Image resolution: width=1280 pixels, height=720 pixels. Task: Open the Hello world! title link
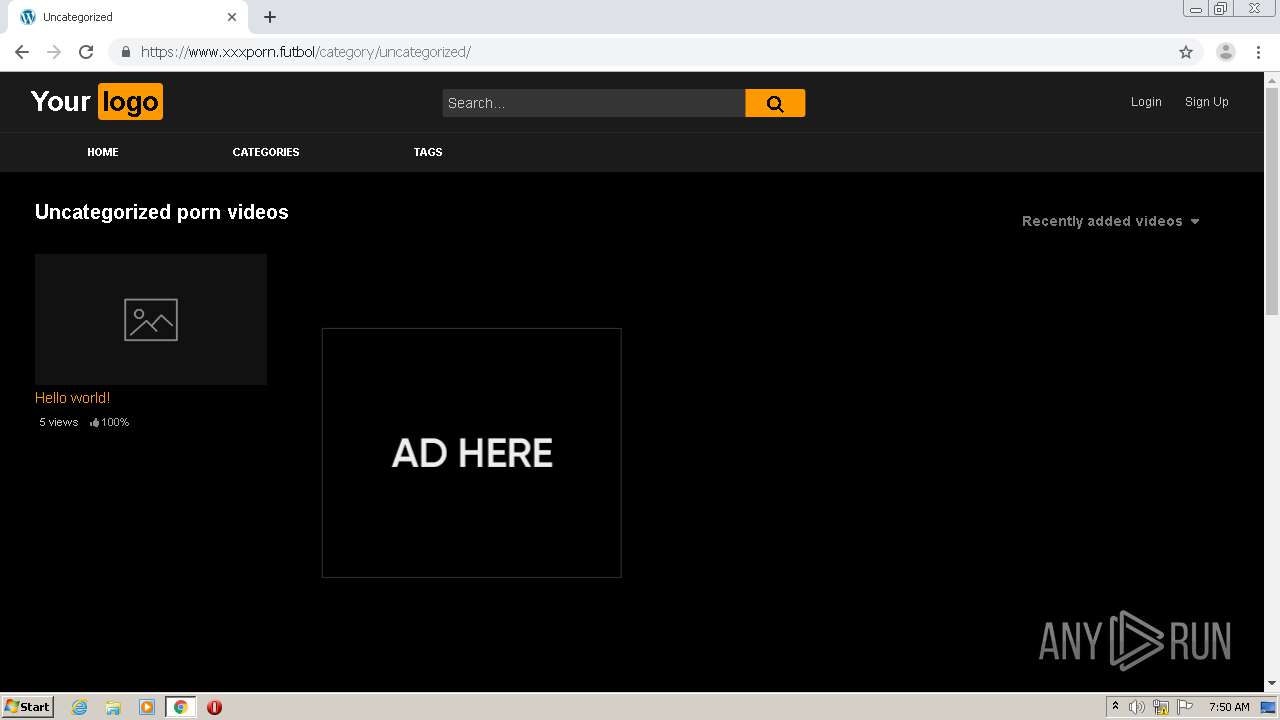tap(72, 398)
